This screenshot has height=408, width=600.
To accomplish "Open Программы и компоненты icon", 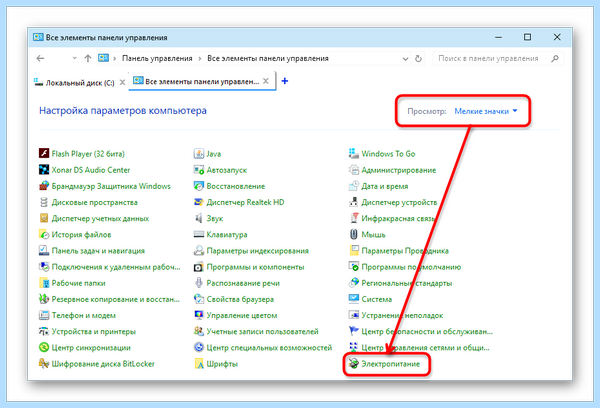I will 199,267.
